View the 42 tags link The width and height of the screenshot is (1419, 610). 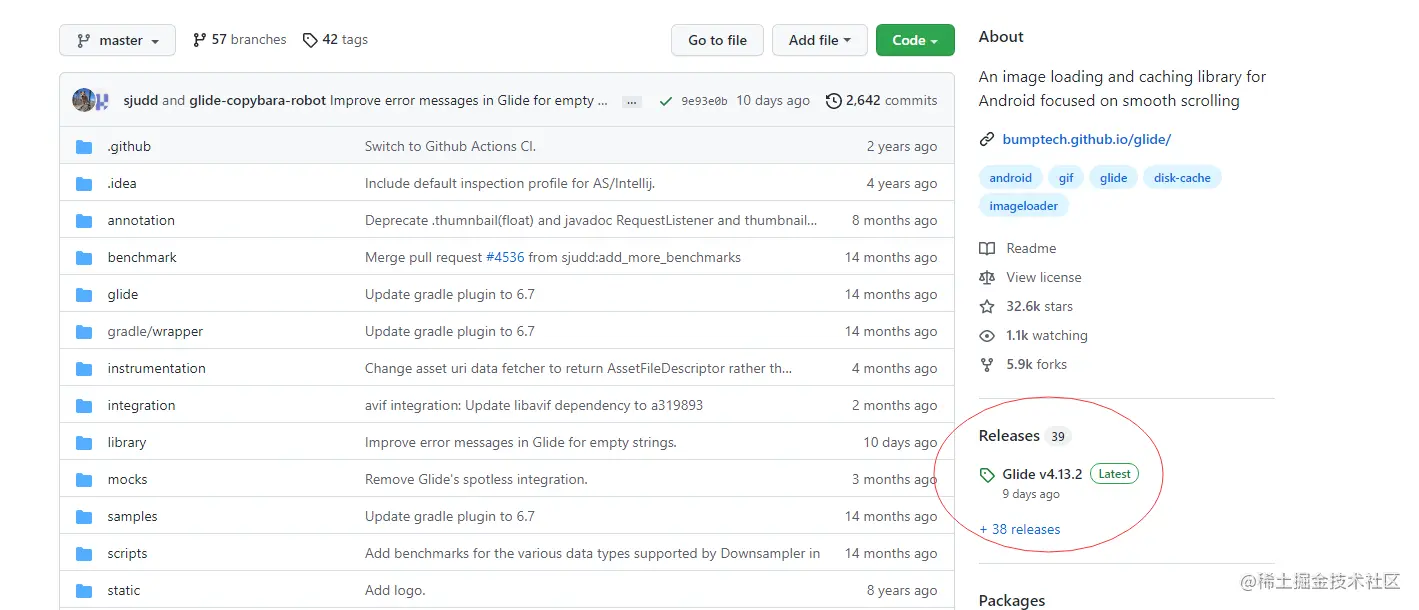point(335,40)
